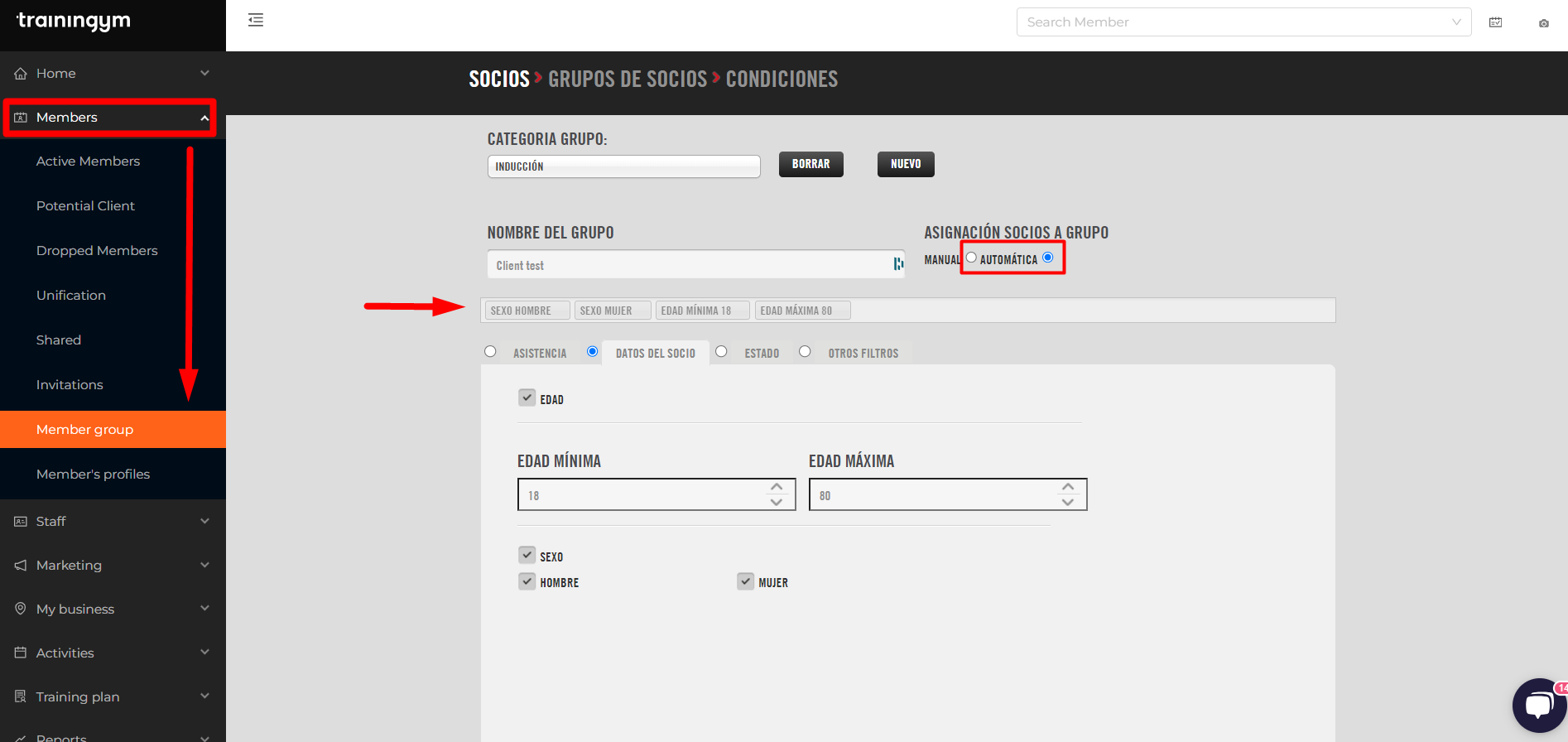Click the trainingym logo
Viewport: 1568px width, 742px height.
click(73, 22)
